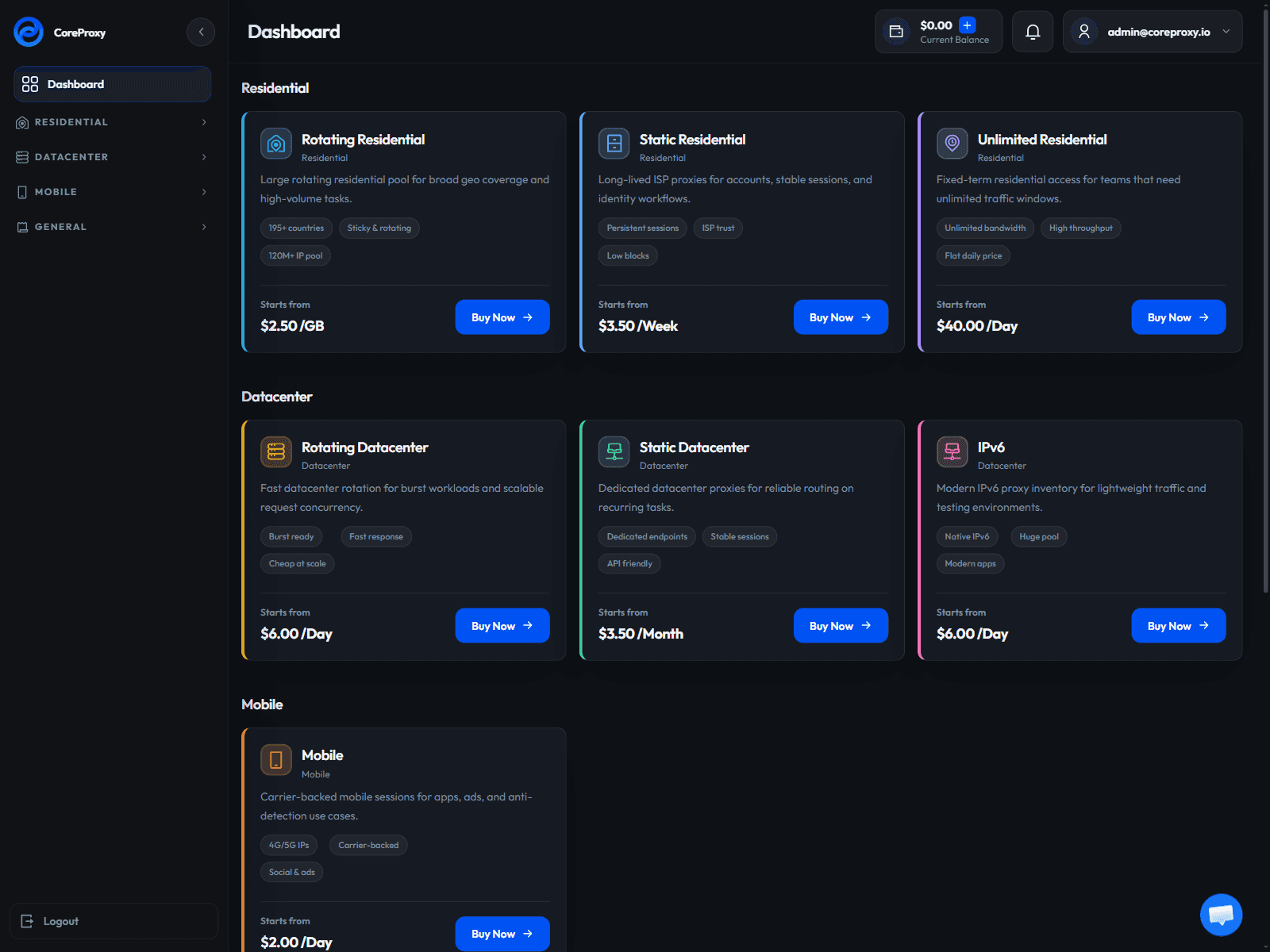Buy Now for Static Datacenter
Screen dimensions: 1270x952
[841, 626]
